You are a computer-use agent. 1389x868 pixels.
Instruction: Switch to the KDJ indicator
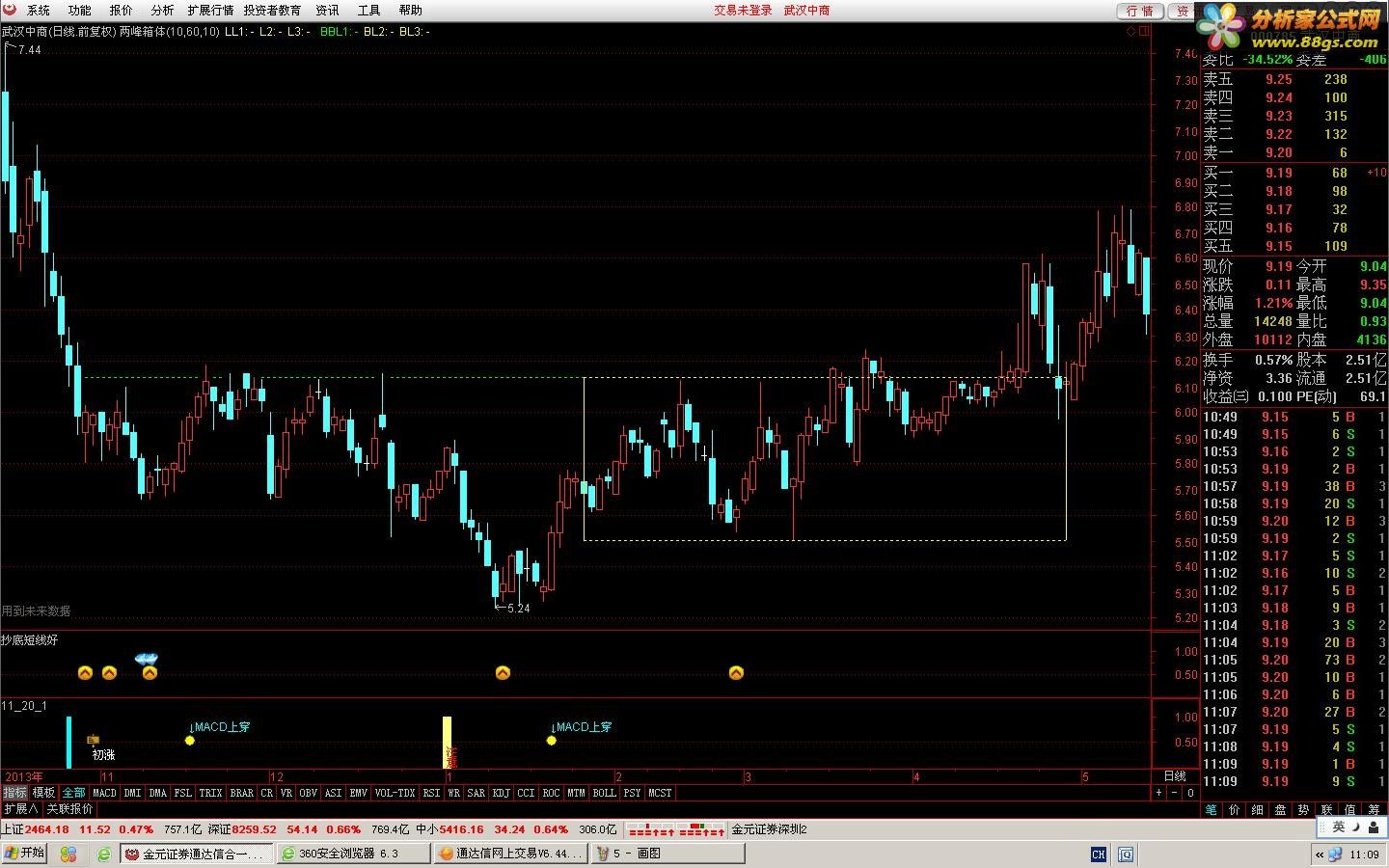(x=502, y=793)
